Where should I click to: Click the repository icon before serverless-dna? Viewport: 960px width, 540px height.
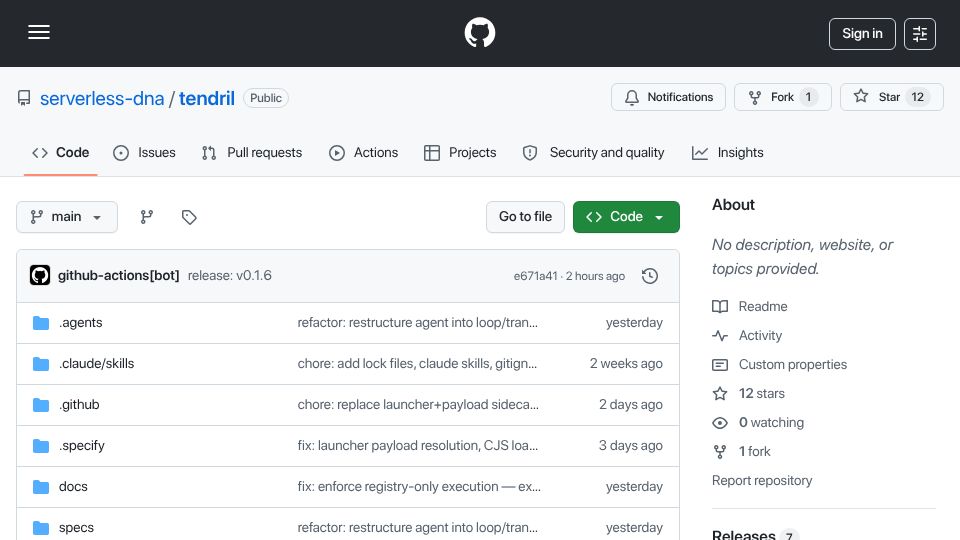click(24, 98)
